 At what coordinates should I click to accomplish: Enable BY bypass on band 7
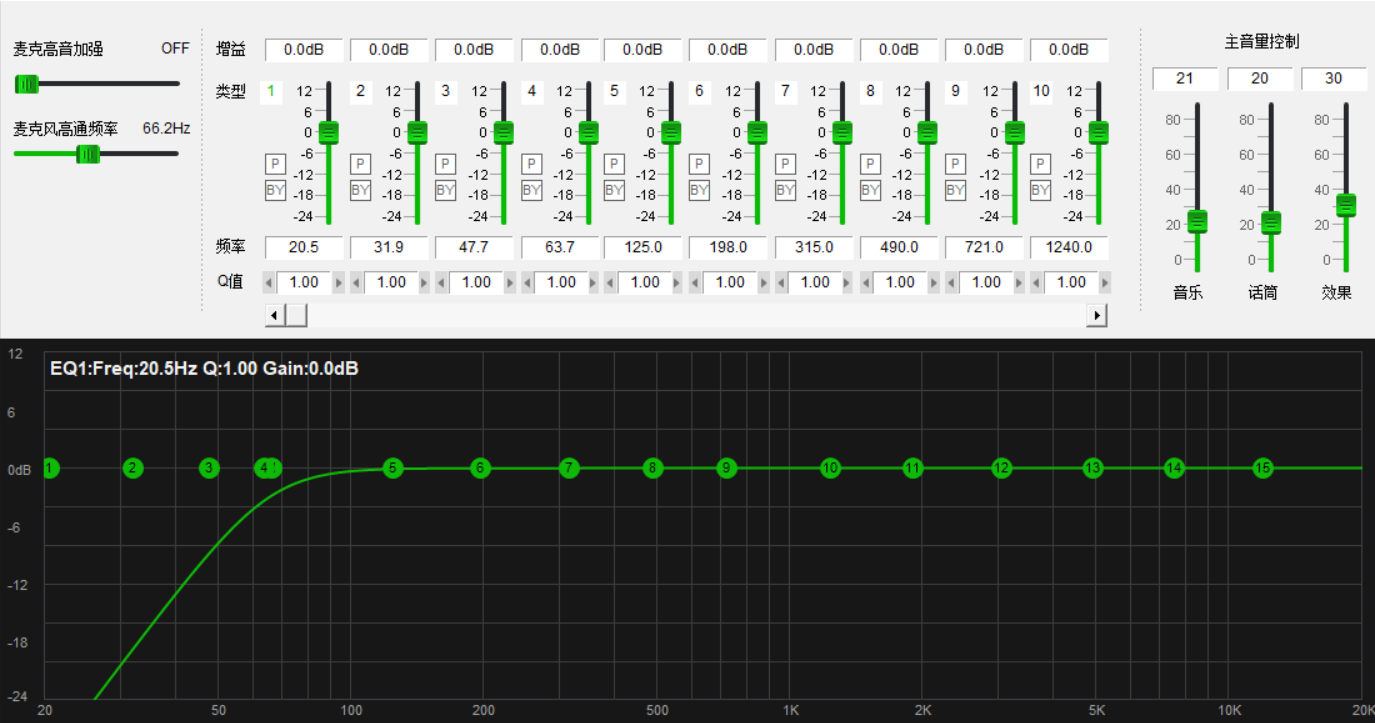click(785, 190)
